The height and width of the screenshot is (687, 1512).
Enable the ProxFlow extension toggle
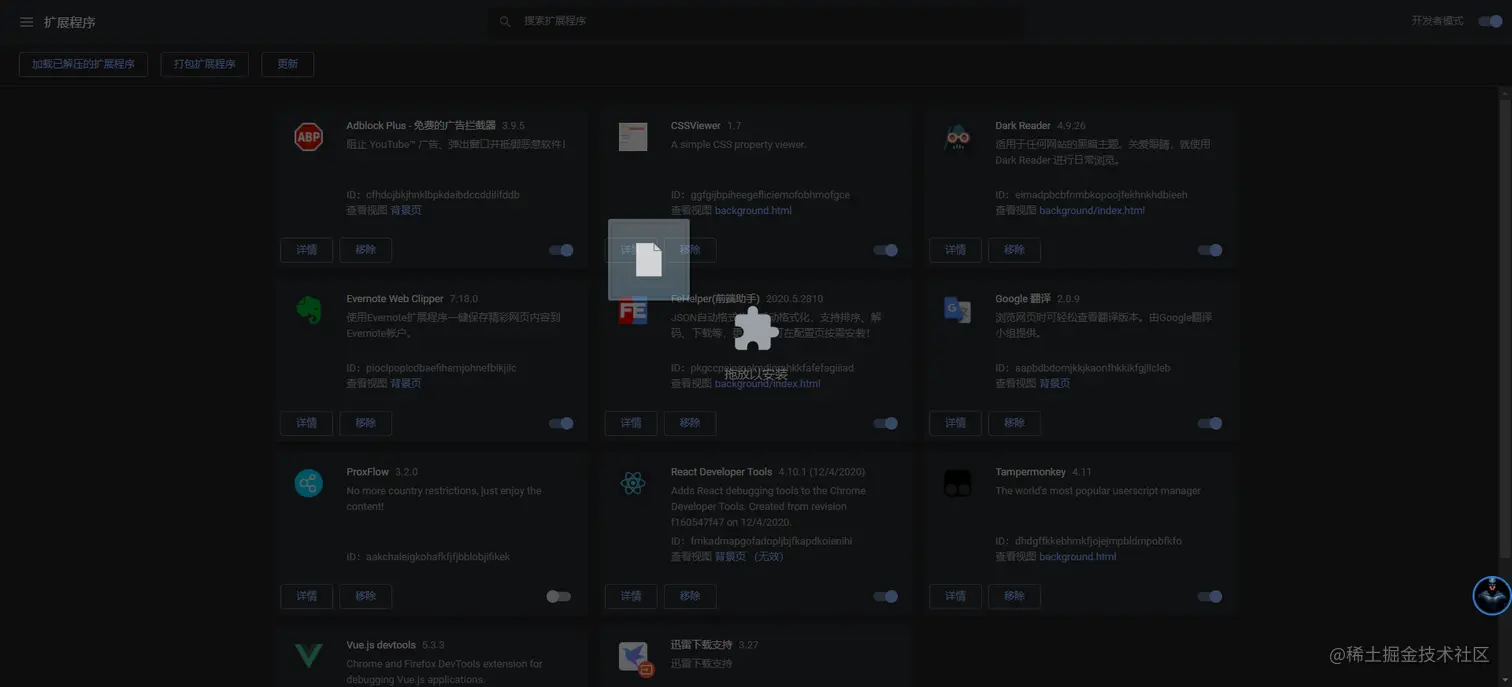[x=559, y=596]
